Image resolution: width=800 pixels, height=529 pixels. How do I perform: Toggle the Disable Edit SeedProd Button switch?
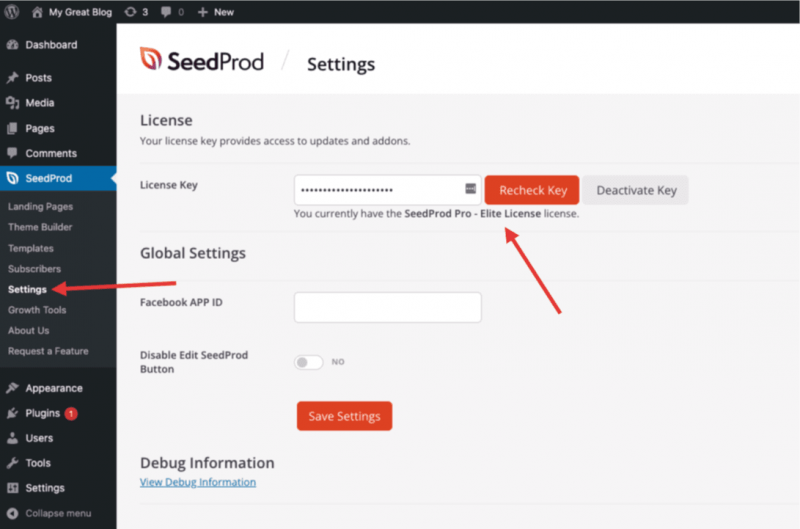pos(308,362)
